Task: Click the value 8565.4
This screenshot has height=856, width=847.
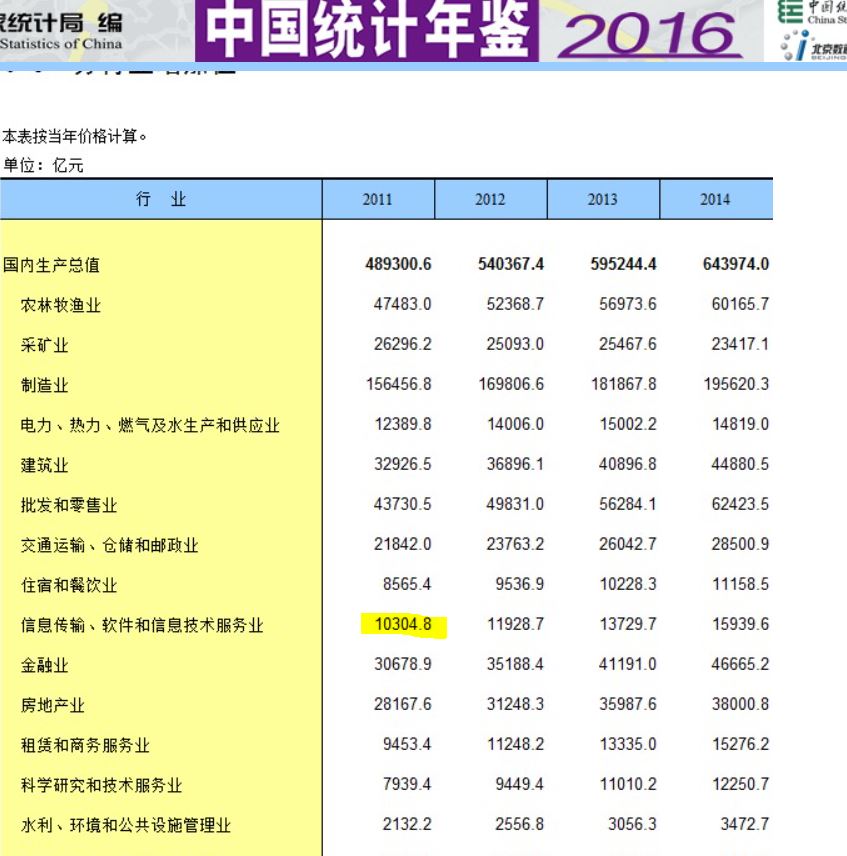Action: [407, 584]
